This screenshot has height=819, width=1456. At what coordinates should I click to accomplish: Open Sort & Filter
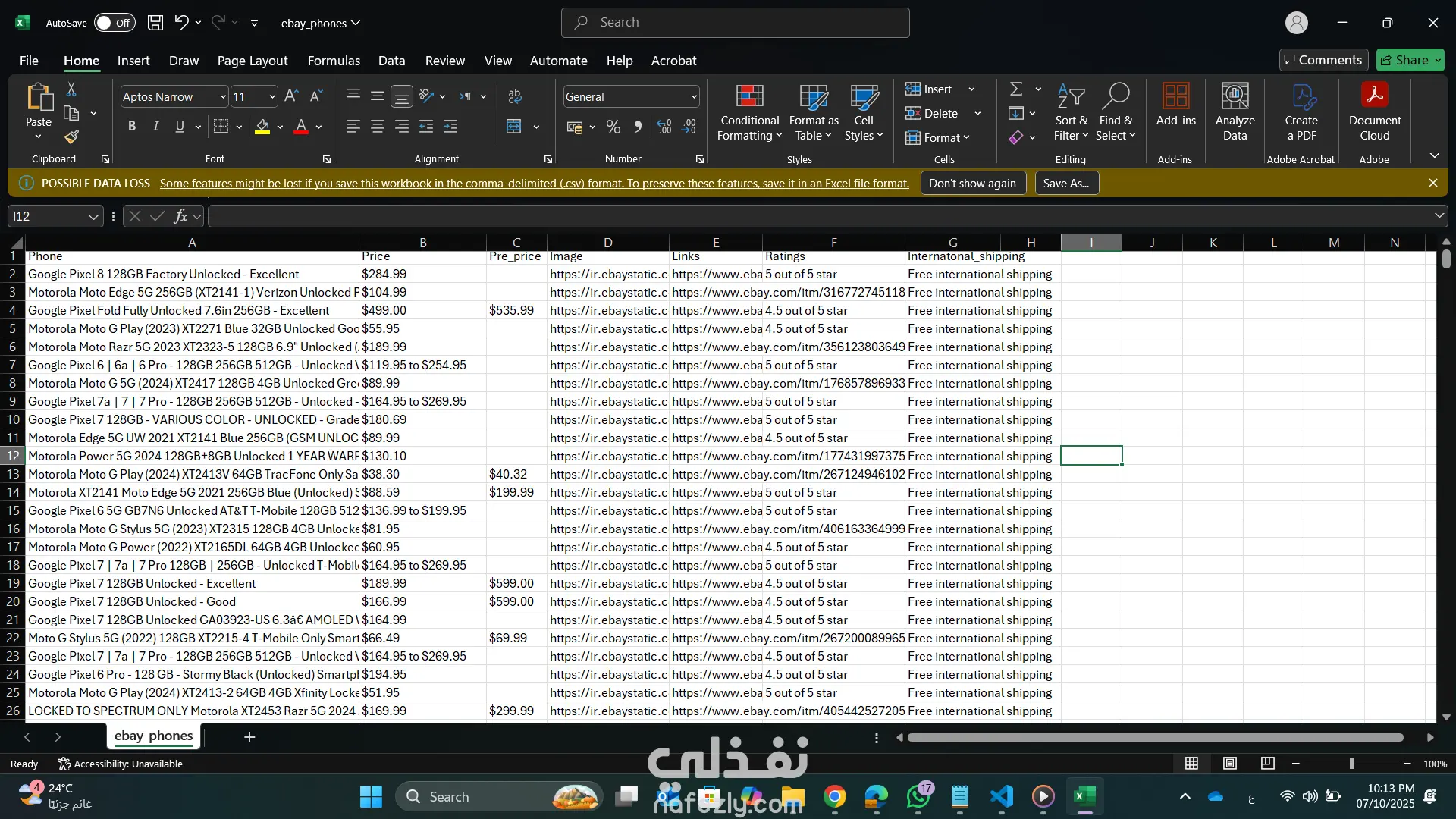pyautogui.click(x=1071, y=114)
